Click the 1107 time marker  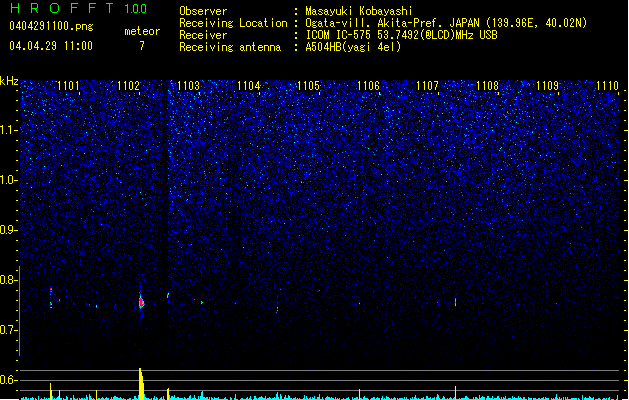tap(427, 86)
